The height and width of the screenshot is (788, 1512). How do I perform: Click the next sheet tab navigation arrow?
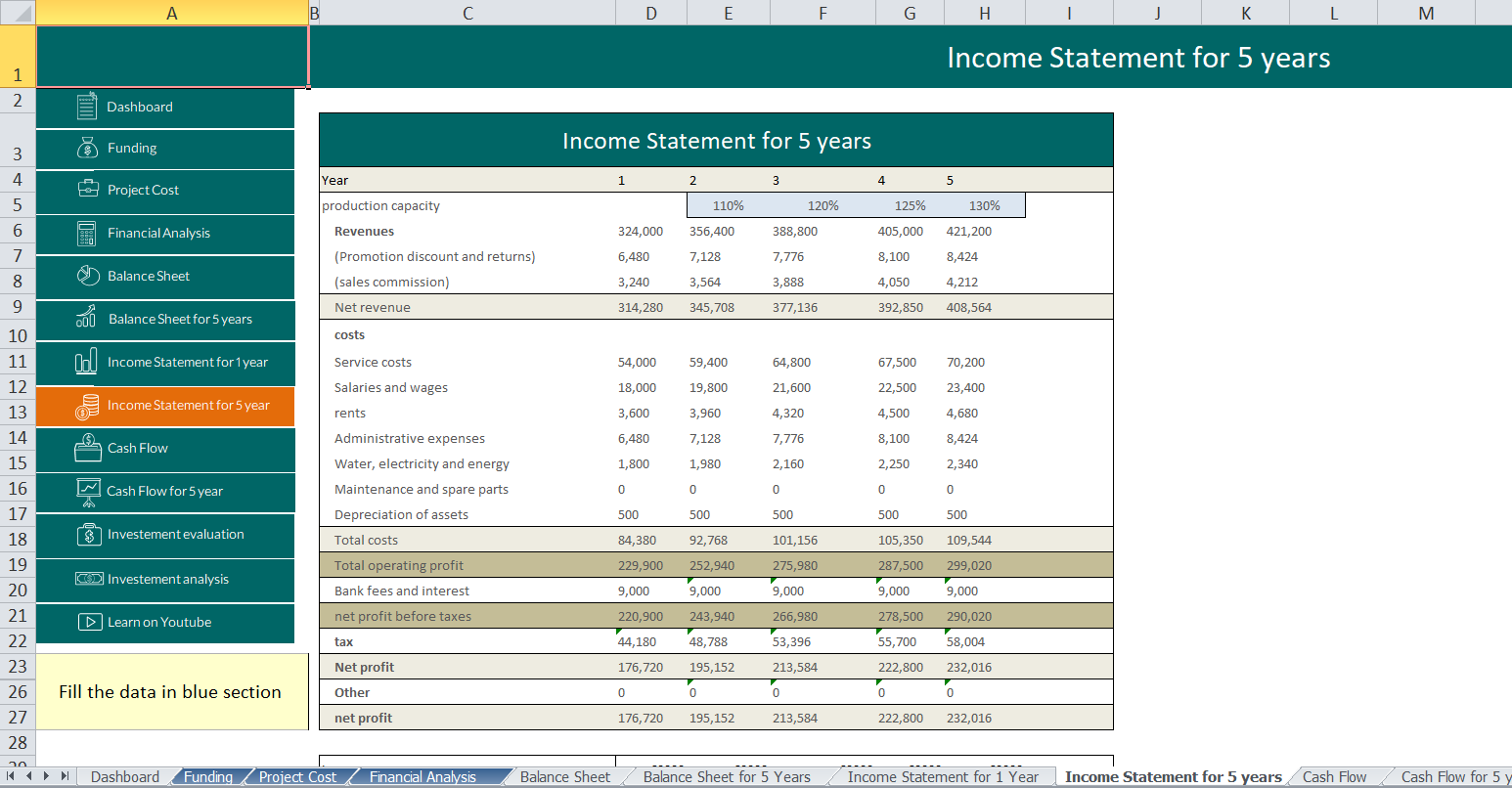[x=45, y=776]
